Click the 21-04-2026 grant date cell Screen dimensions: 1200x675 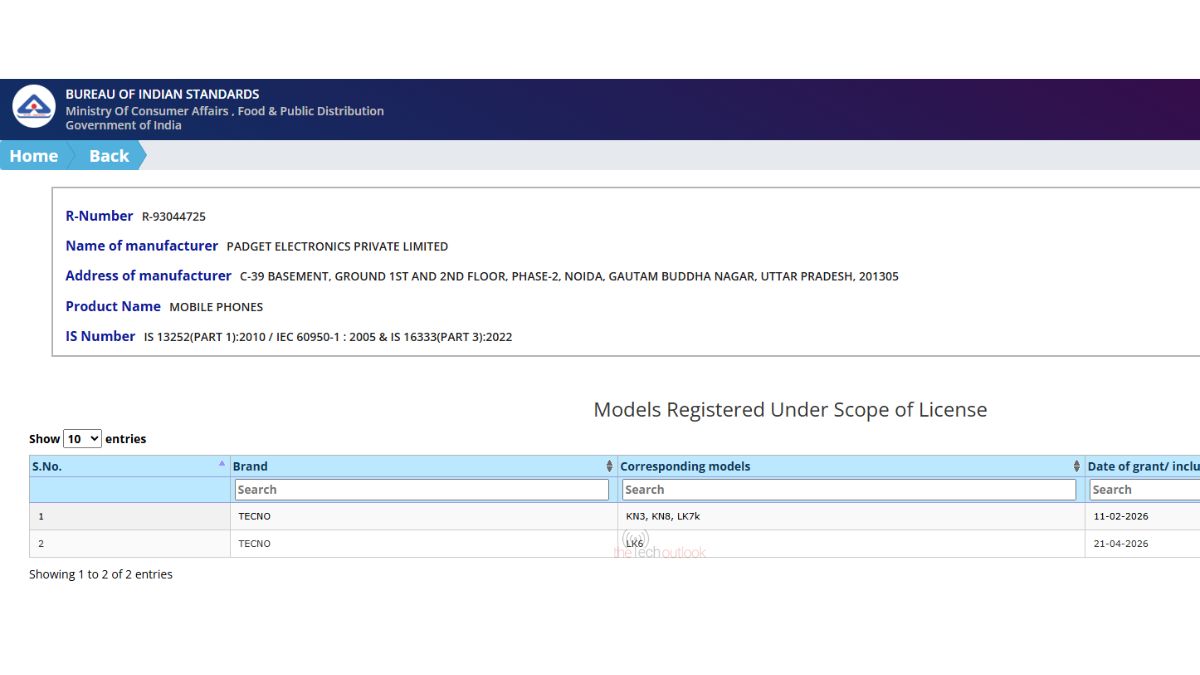1142,544
